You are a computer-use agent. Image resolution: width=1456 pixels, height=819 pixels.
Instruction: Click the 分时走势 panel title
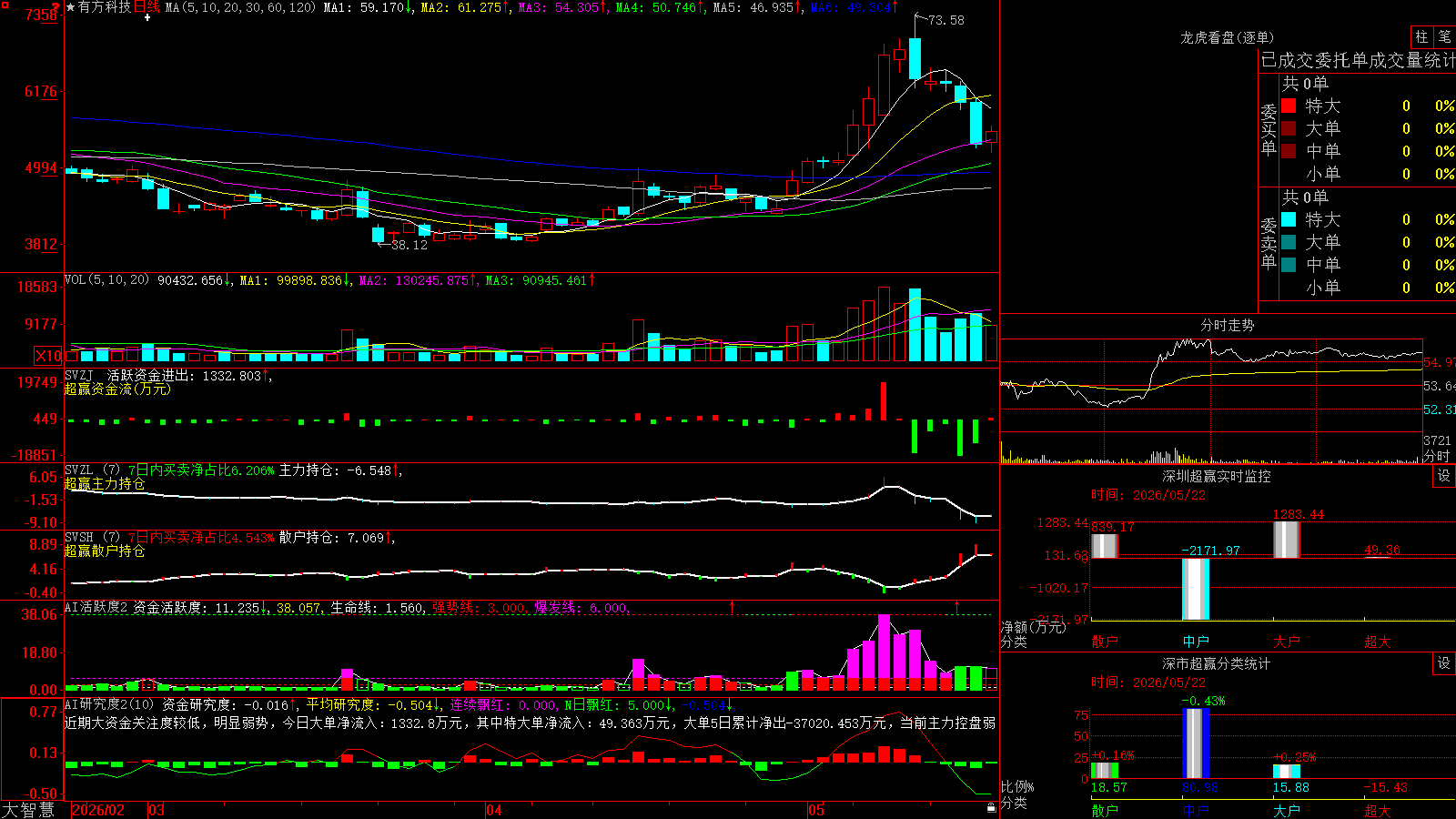(1227, 325)
